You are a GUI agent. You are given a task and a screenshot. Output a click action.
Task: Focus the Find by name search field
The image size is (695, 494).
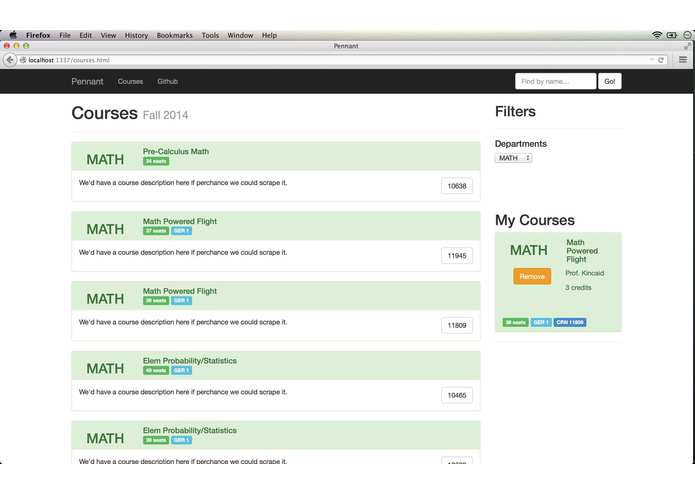click(555, 82)
